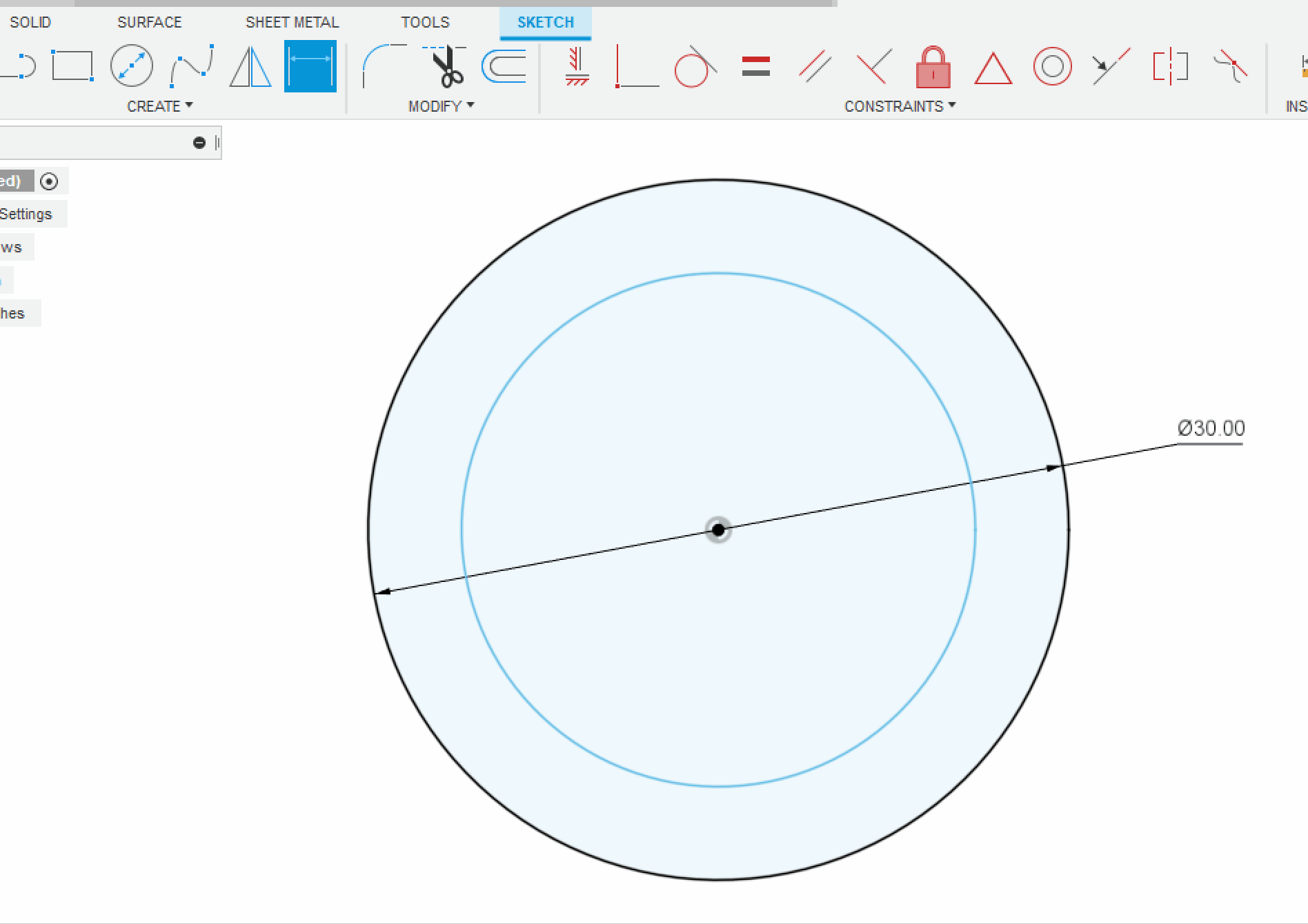Select the Rectangle sketch tool
Viewport: 1308px width, 924px height.
(x=72, y=66)
